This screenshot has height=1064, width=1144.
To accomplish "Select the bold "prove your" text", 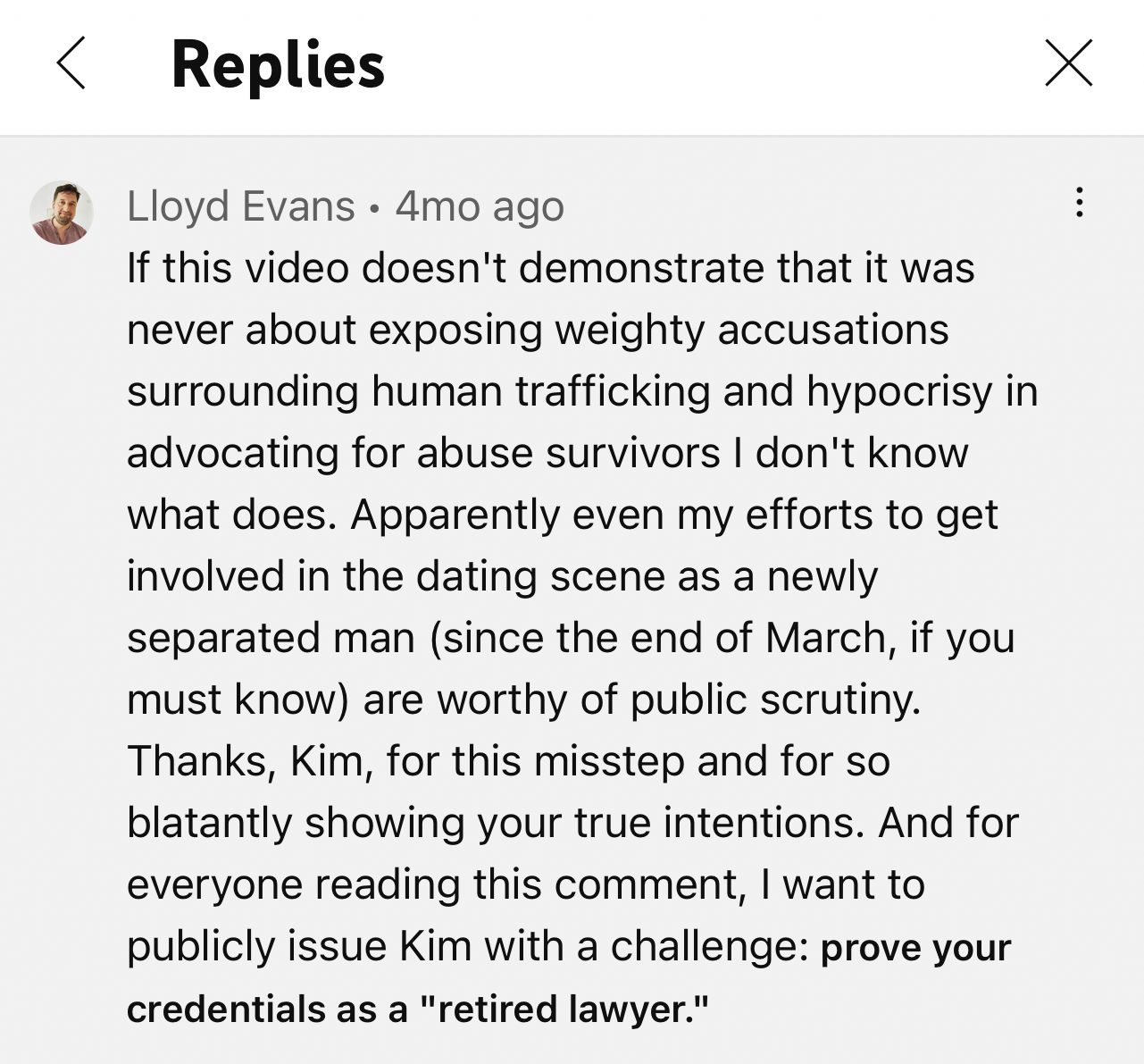I will 916,948.
